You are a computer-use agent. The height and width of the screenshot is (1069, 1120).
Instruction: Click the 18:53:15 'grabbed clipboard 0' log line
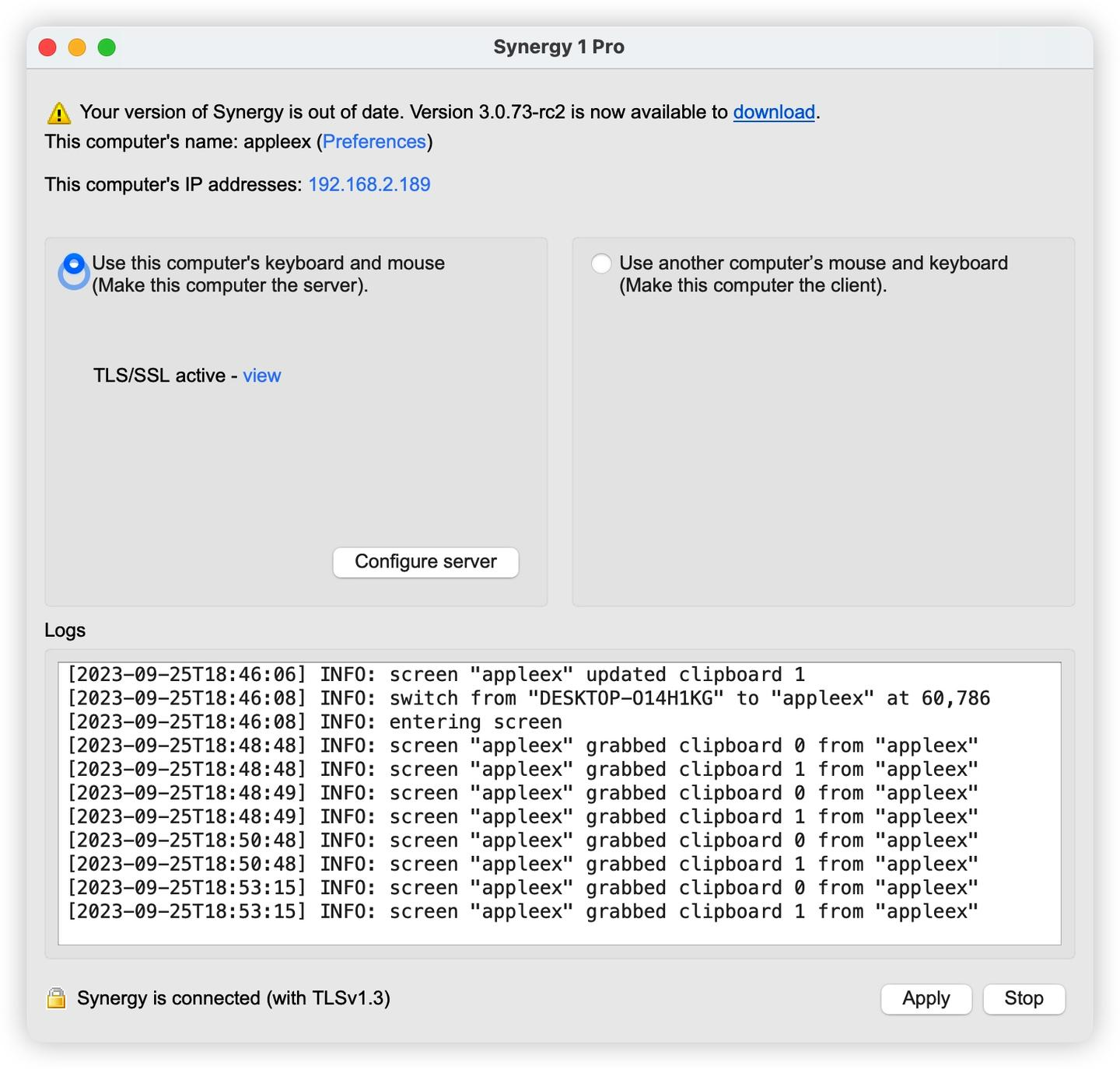tap(523, 888)
